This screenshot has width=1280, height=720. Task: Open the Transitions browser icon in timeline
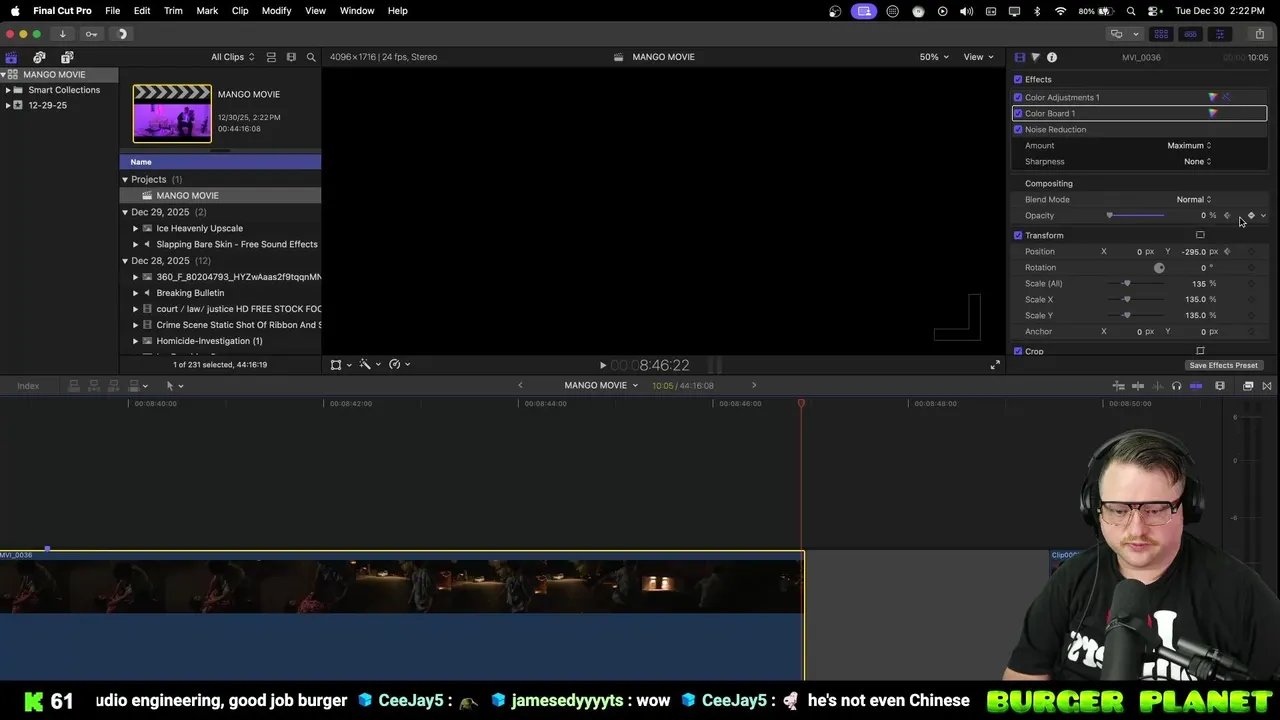[1267, 386]
